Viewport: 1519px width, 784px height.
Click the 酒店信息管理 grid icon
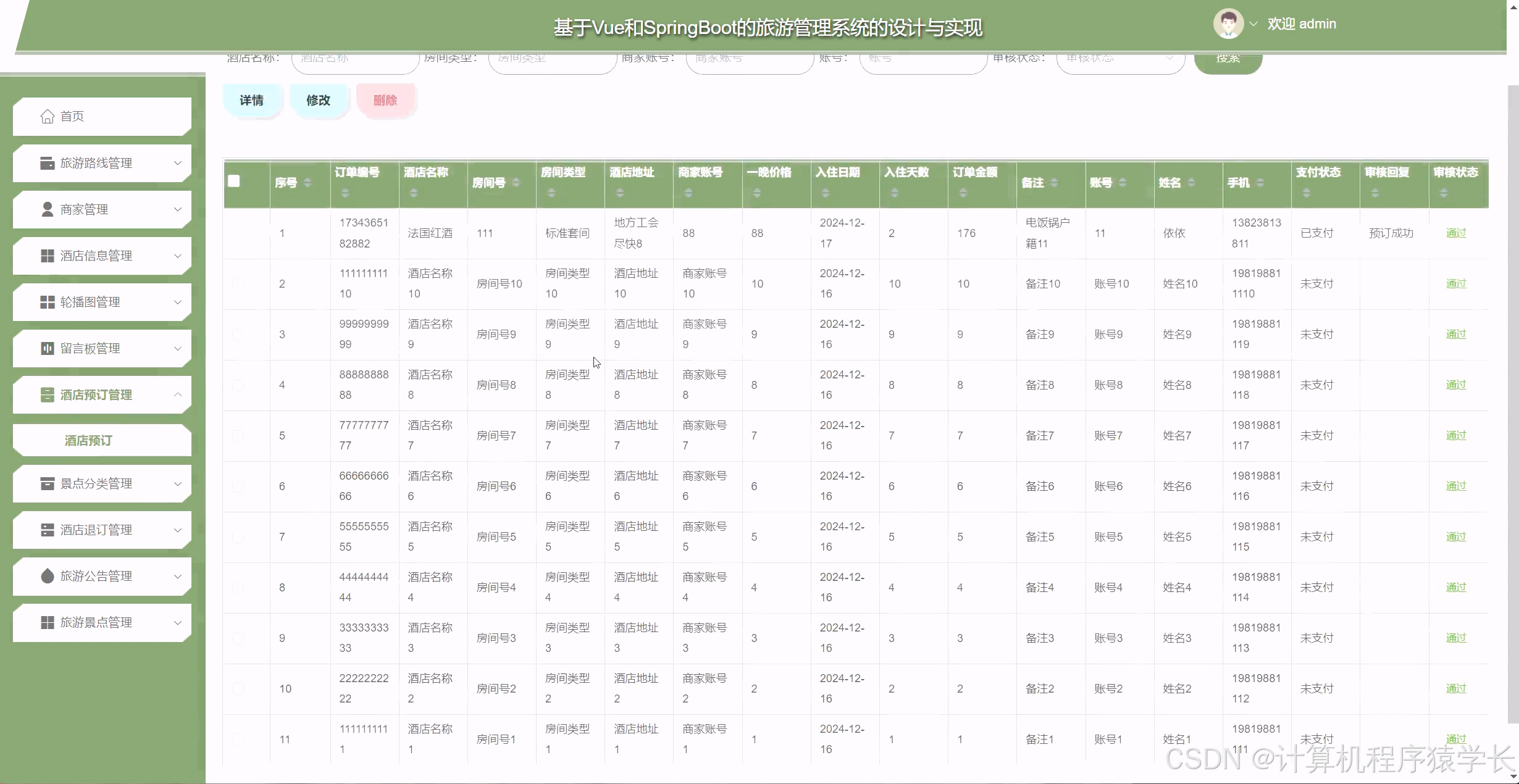(47, 256)
